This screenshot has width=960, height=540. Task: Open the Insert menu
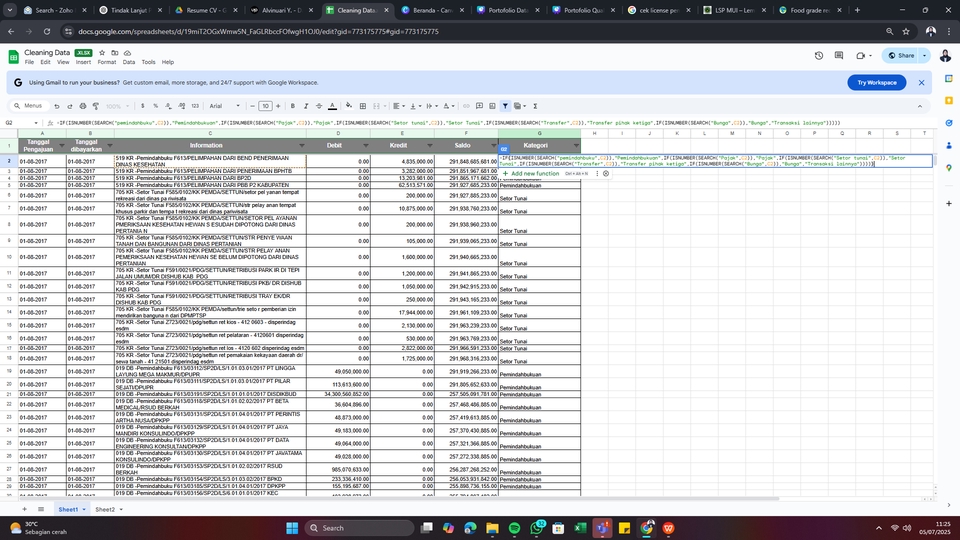point(83,62)
